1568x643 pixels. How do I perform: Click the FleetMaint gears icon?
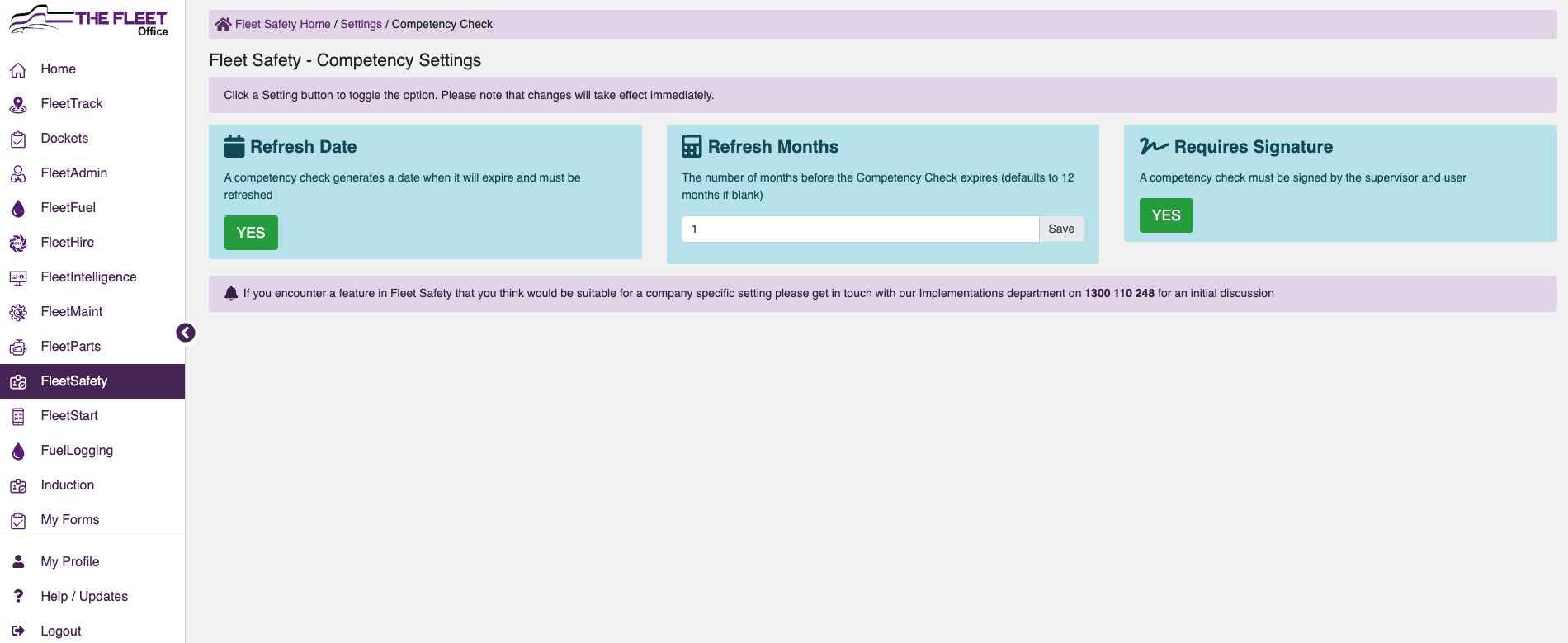[18, 313]
